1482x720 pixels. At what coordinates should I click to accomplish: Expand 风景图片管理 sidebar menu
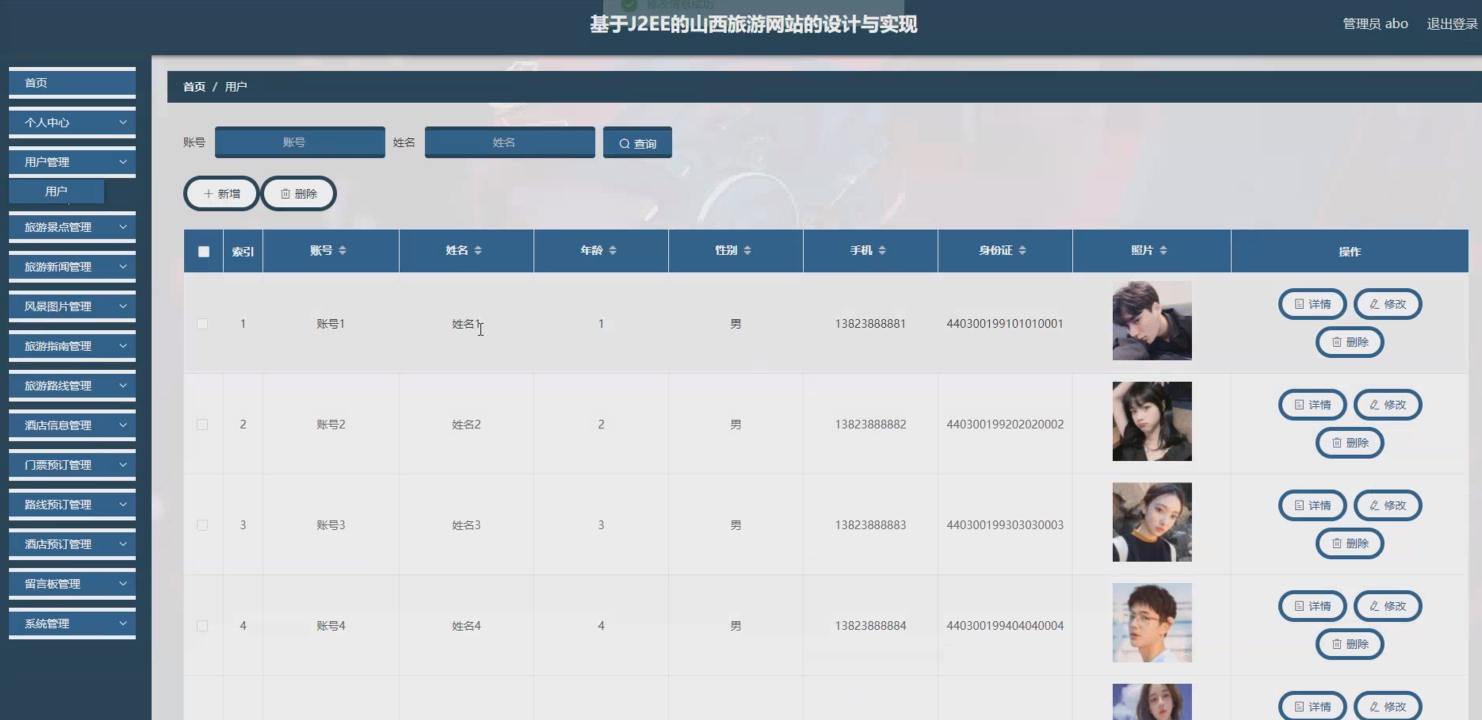coord(72,307)
